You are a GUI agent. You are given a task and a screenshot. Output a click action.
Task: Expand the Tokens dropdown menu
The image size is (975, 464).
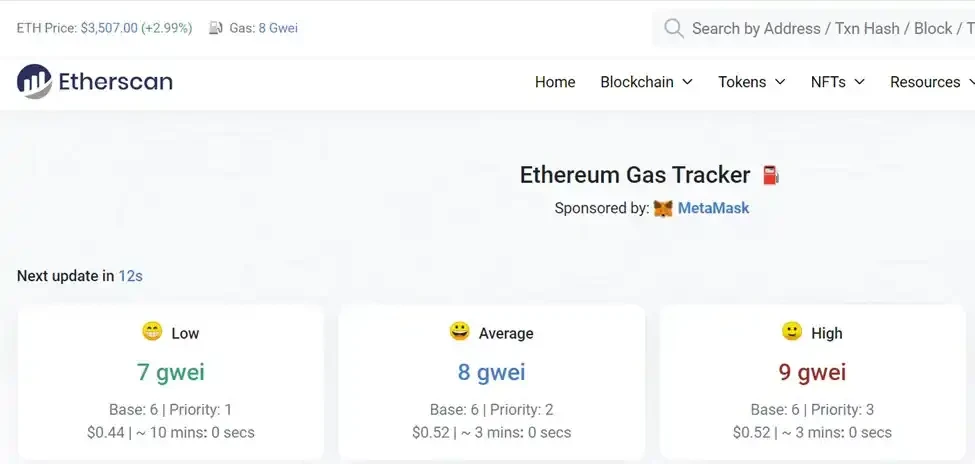pyautogui.click(x=751, y=82)
